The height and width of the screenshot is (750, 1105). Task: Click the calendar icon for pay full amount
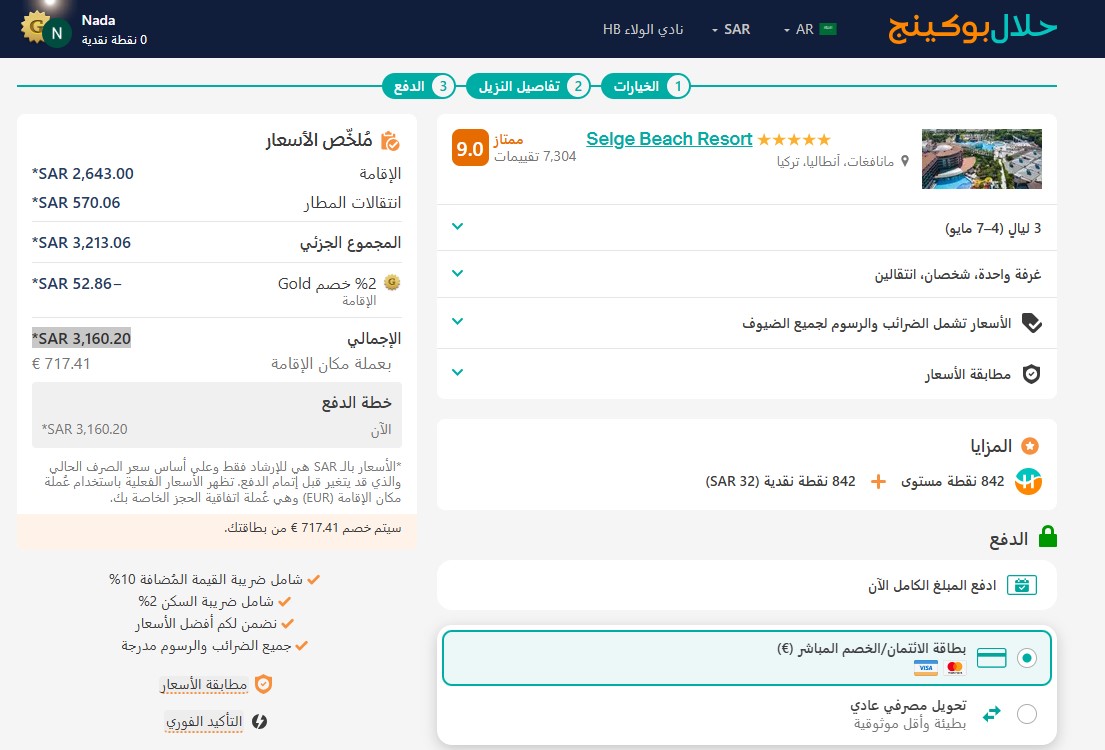coord(1022,585)
